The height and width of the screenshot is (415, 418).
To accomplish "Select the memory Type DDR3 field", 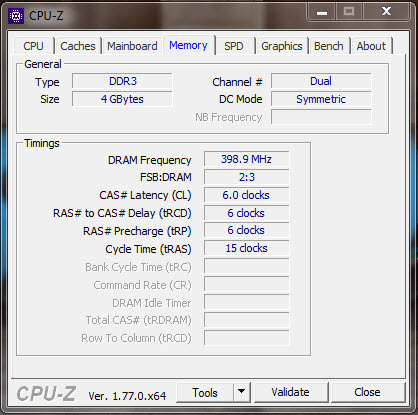I will pos(122,81).
